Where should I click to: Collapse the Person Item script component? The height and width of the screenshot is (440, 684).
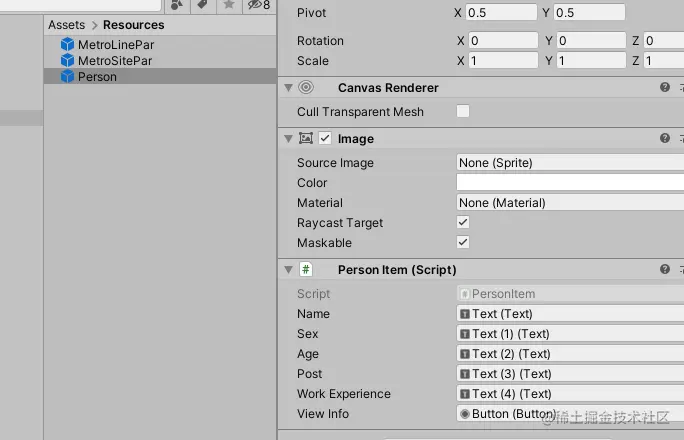point(288,269)
